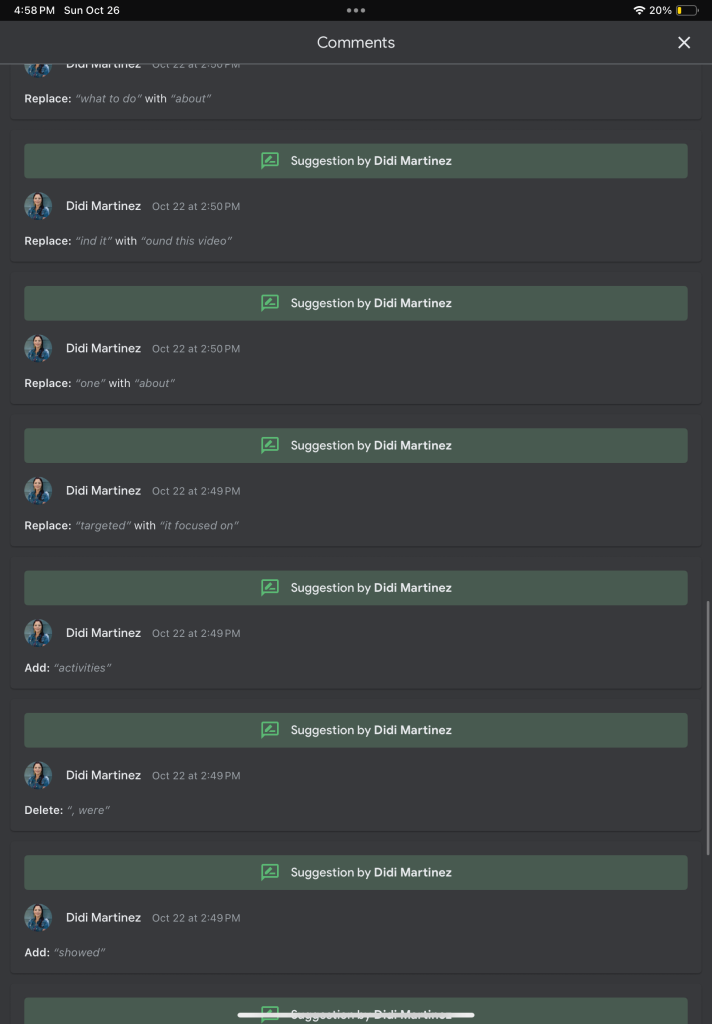Click the vertical scrollbar on the right edge
The height and width of the screenshot is (1024, 712).
click(x=707, y=728)
